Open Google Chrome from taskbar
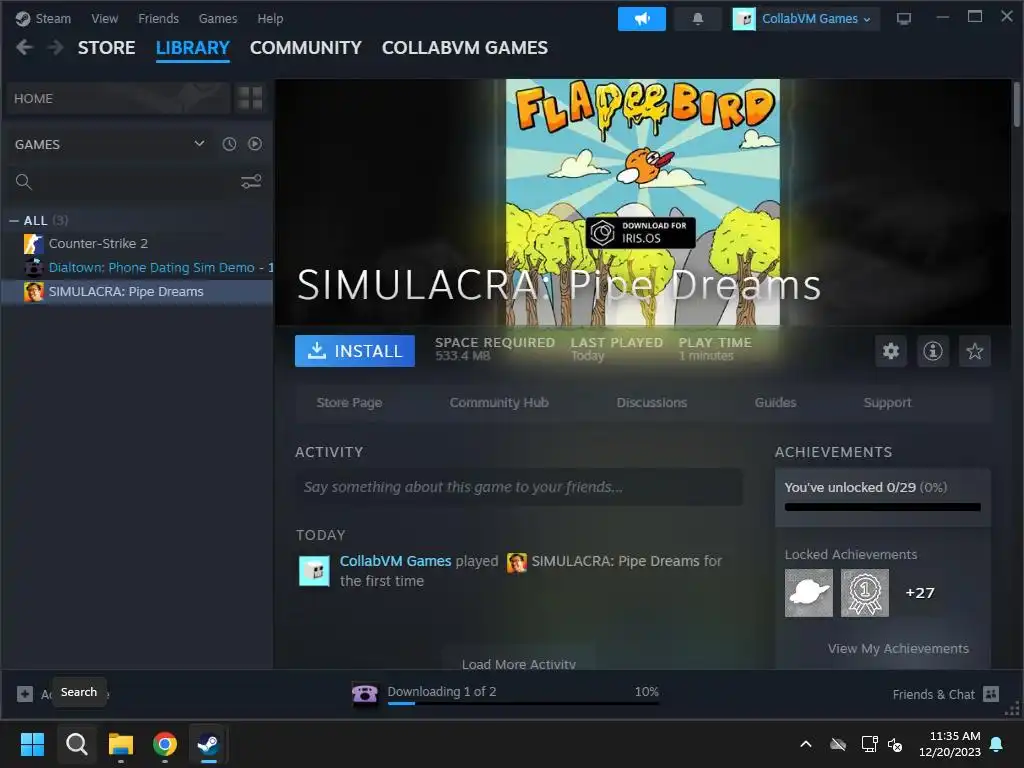This screenshot has height=768, width=1024. (x=165, y=744)
